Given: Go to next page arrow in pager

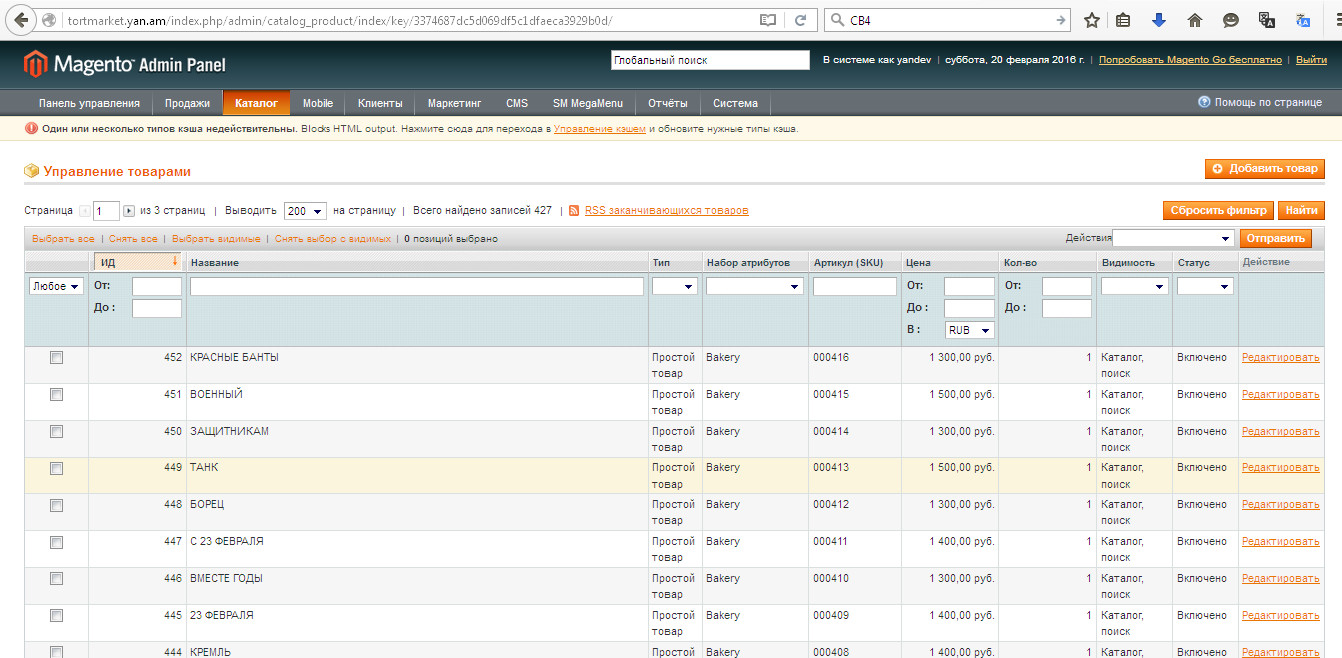Looking at the screenshot, I should pos(129,211).
